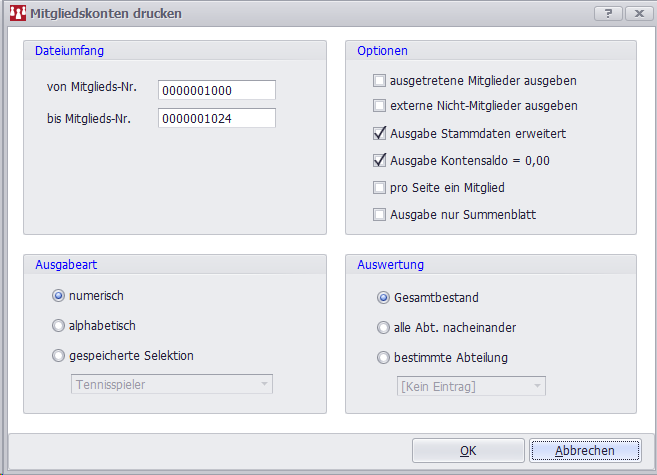Choose alphabetisch radio button
Viewport: 657px width, 475px height.
(x=59, y=325)
